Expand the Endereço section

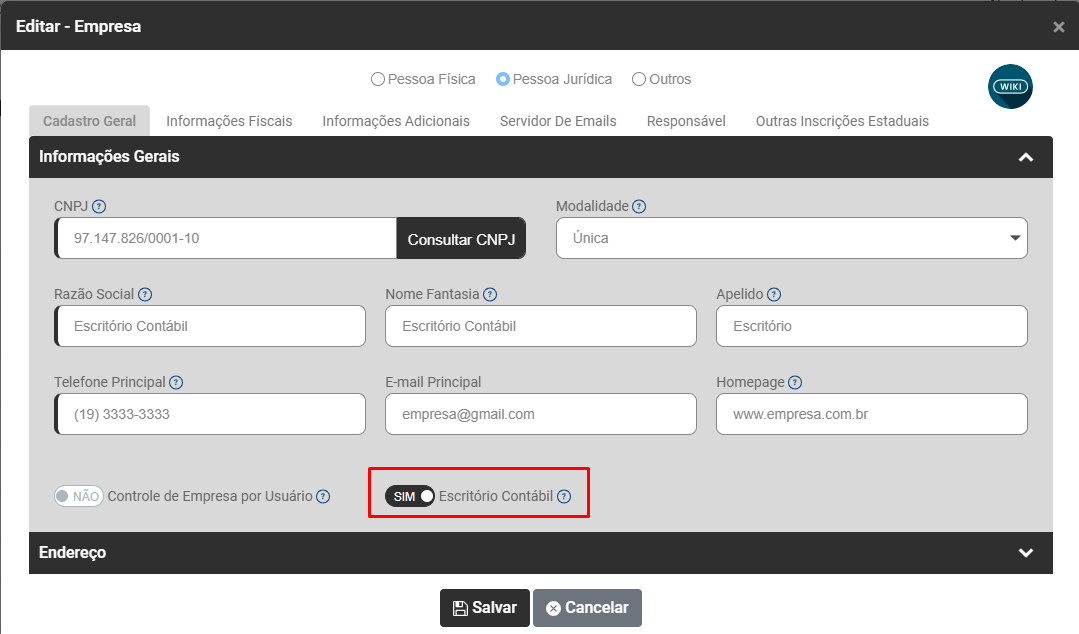(x=1025, y=553)
